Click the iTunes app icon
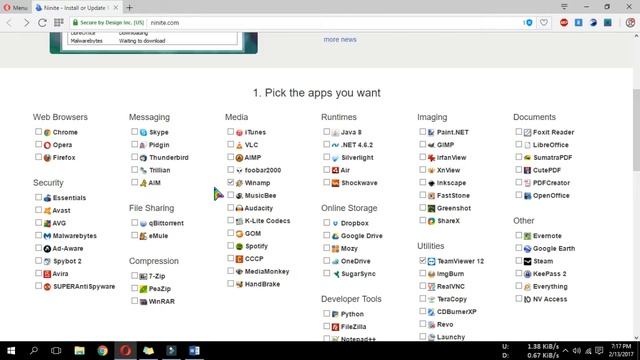 pos(239,132)
